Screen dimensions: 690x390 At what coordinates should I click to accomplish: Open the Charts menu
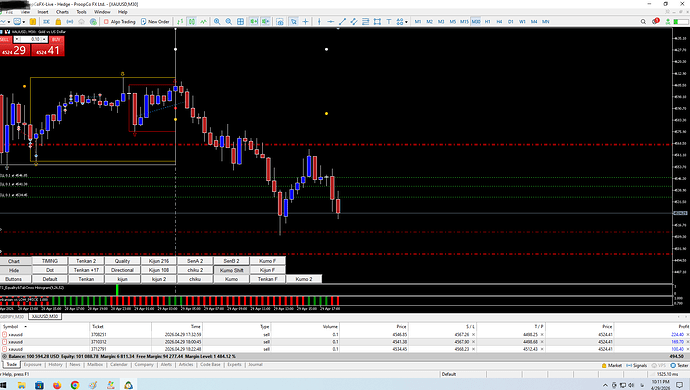click(x=62, y=12)
